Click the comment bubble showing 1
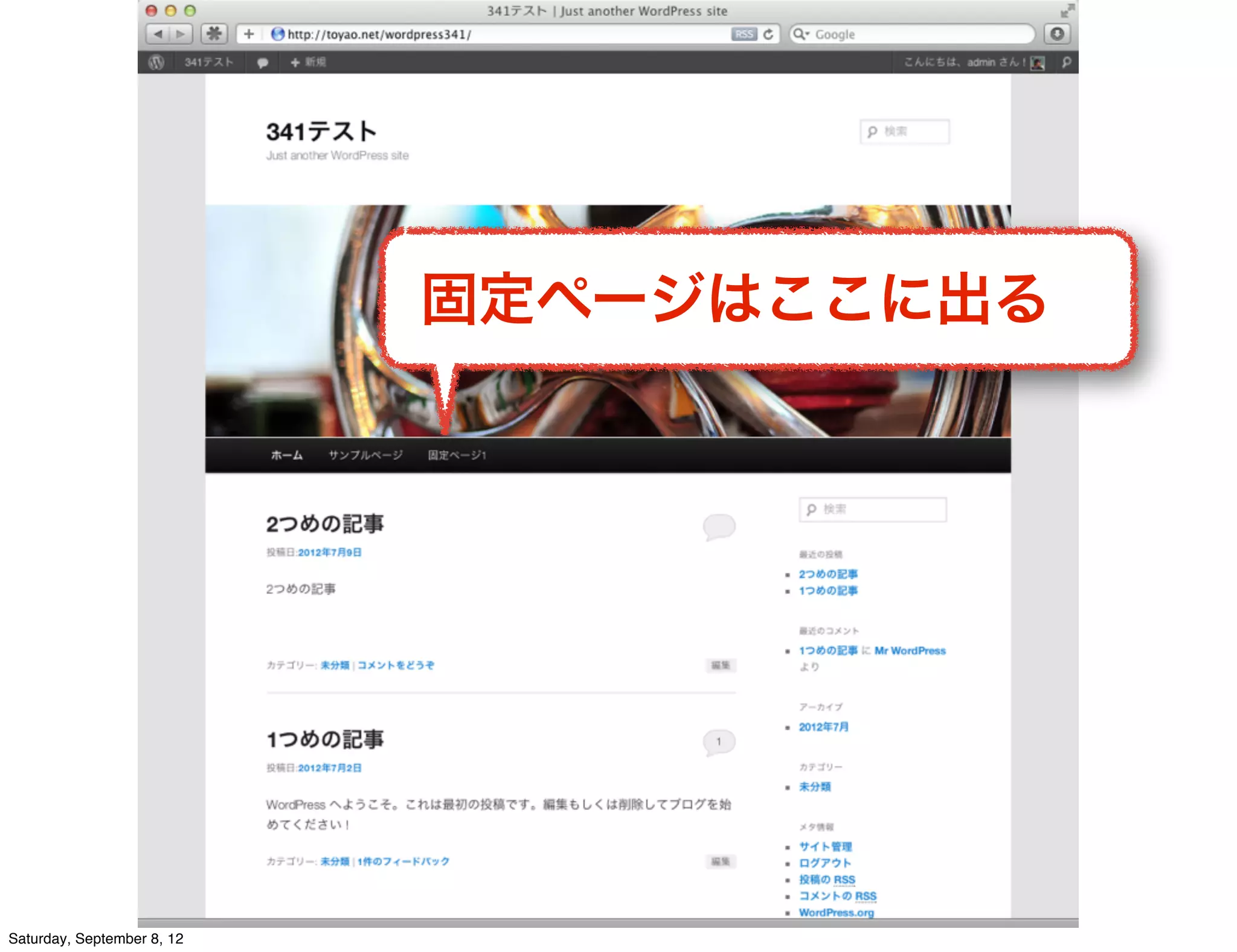Image resolution: width=1237 pixels, height=952 pixels. [x=719, y=742]
